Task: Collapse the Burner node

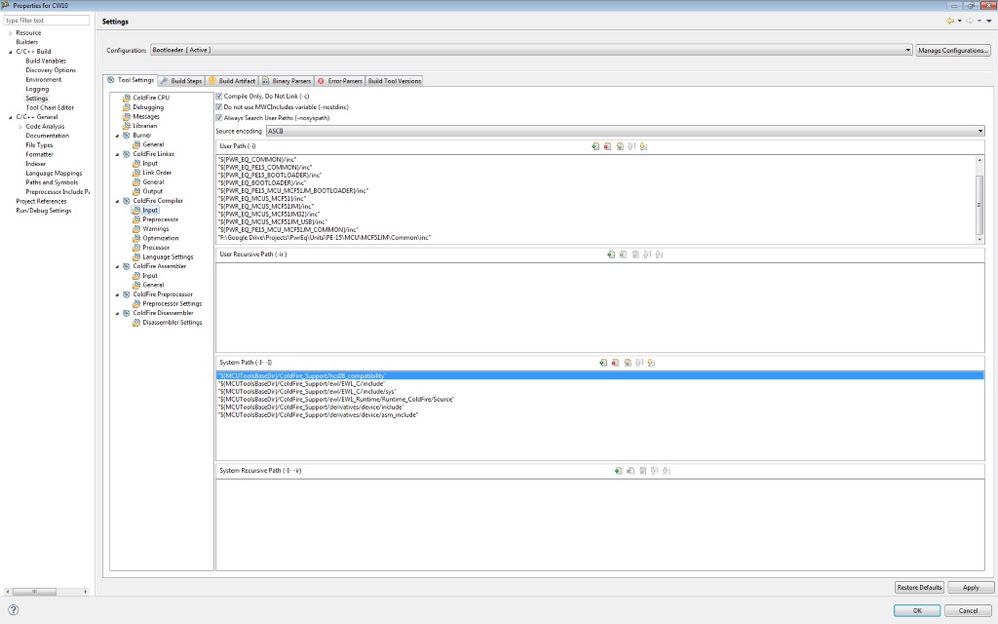Action: [117, 136]
